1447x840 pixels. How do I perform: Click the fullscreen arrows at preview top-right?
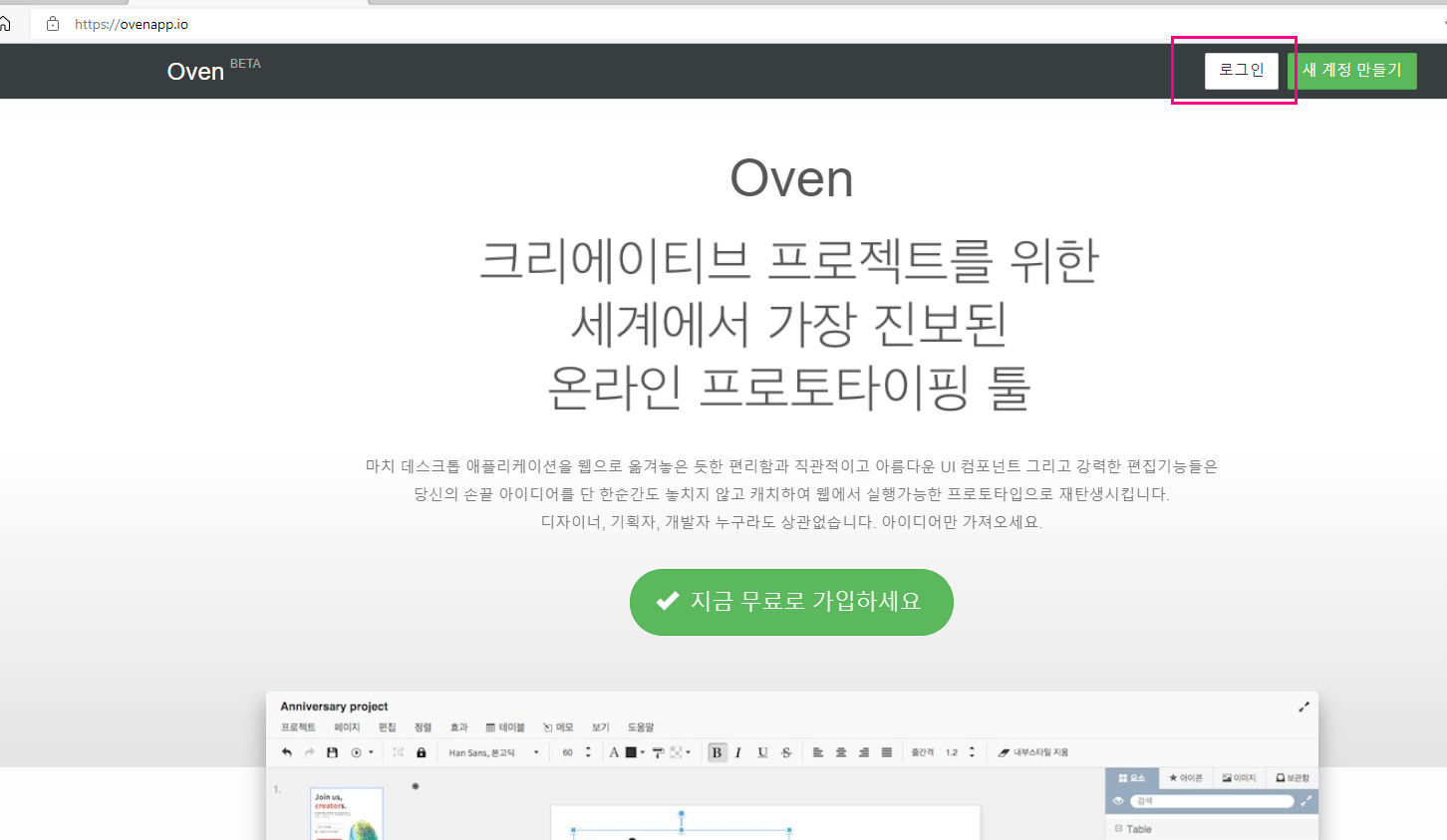coord(1303,706)
